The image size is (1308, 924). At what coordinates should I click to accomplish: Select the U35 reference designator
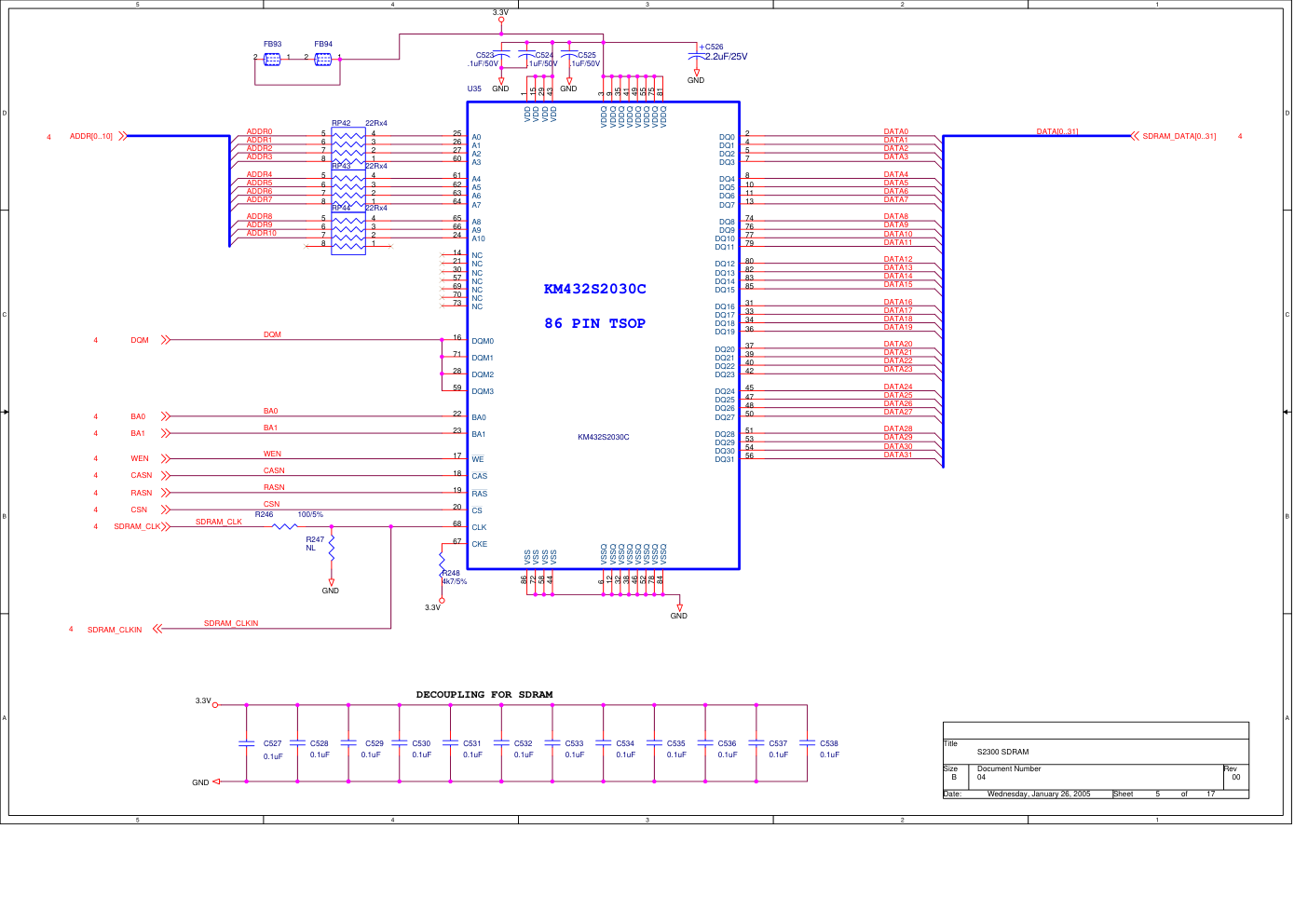[x=474, y=89]
